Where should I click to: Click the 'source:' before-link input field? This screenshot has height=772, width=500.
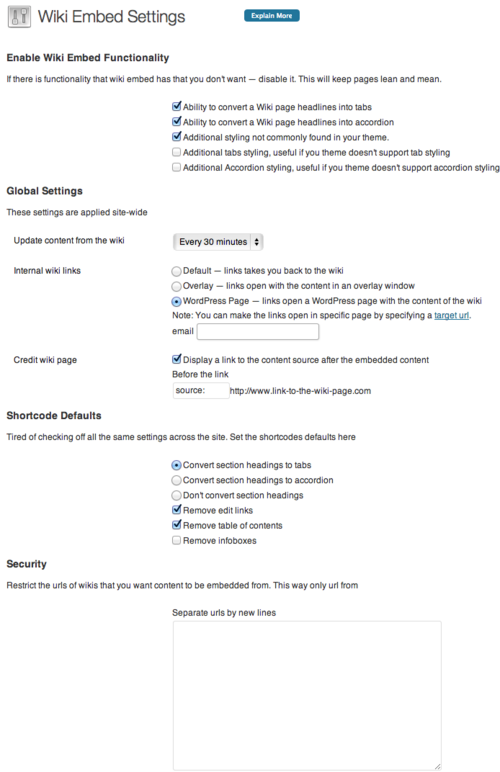click(201, 390)
